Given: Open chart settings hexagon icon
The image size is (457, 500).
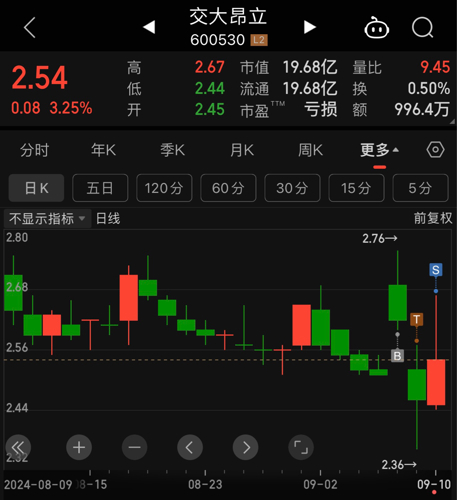Looking at the screenshot, I should coord(435,150).
